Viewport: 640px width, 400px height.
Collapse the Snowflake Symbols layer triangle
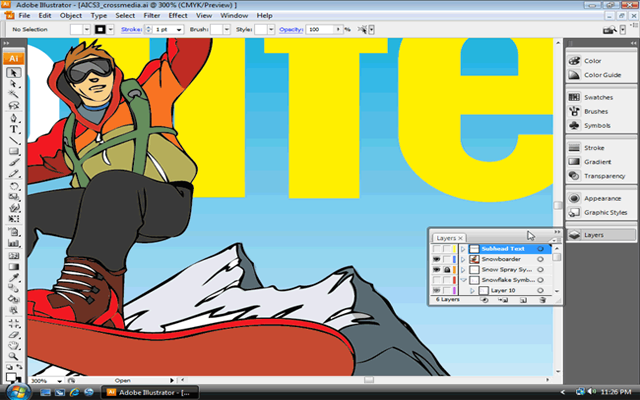(463, 280)
